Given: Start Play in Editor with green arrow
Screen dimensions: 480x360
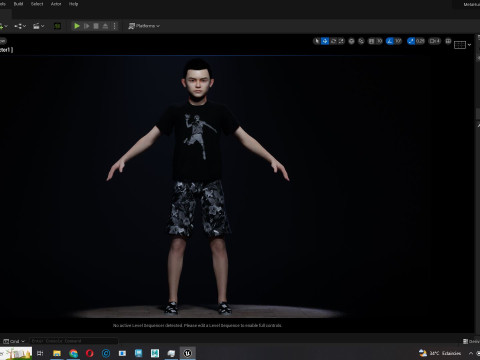Looking at the screenshot, I should (77, 26).
